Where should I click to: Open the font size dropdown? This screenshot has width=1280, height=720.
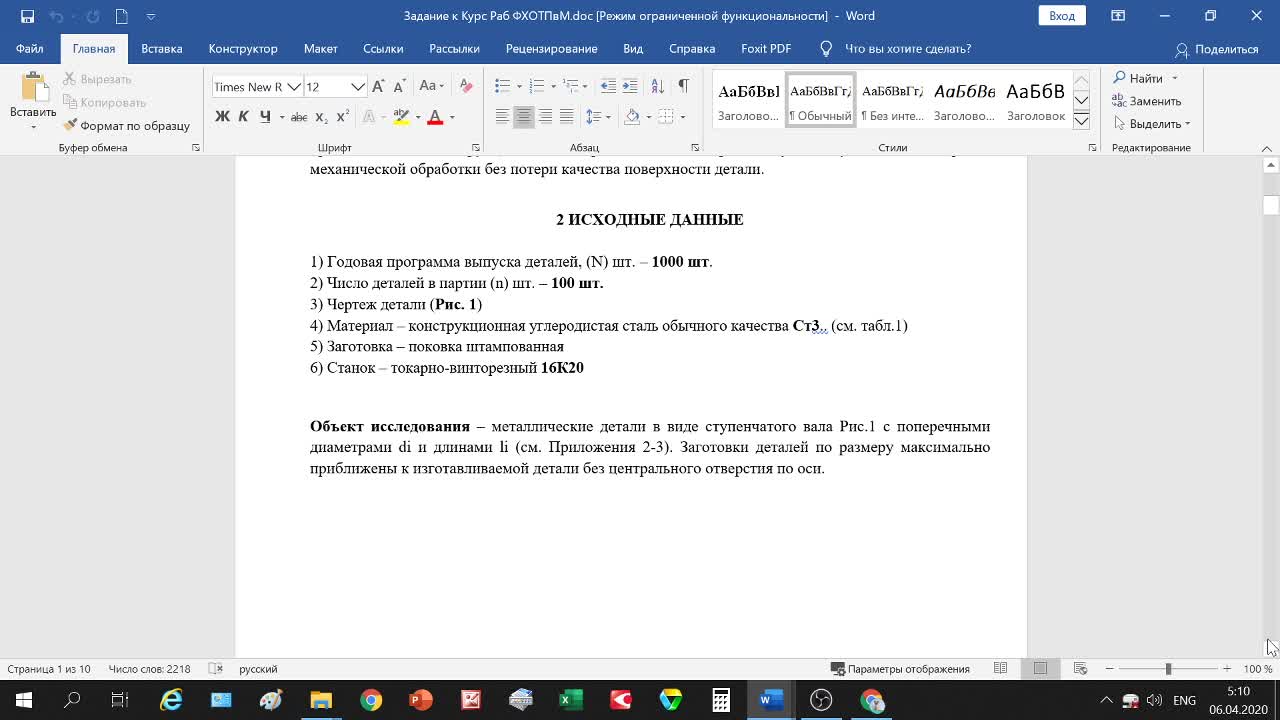[x=358, y=87]
